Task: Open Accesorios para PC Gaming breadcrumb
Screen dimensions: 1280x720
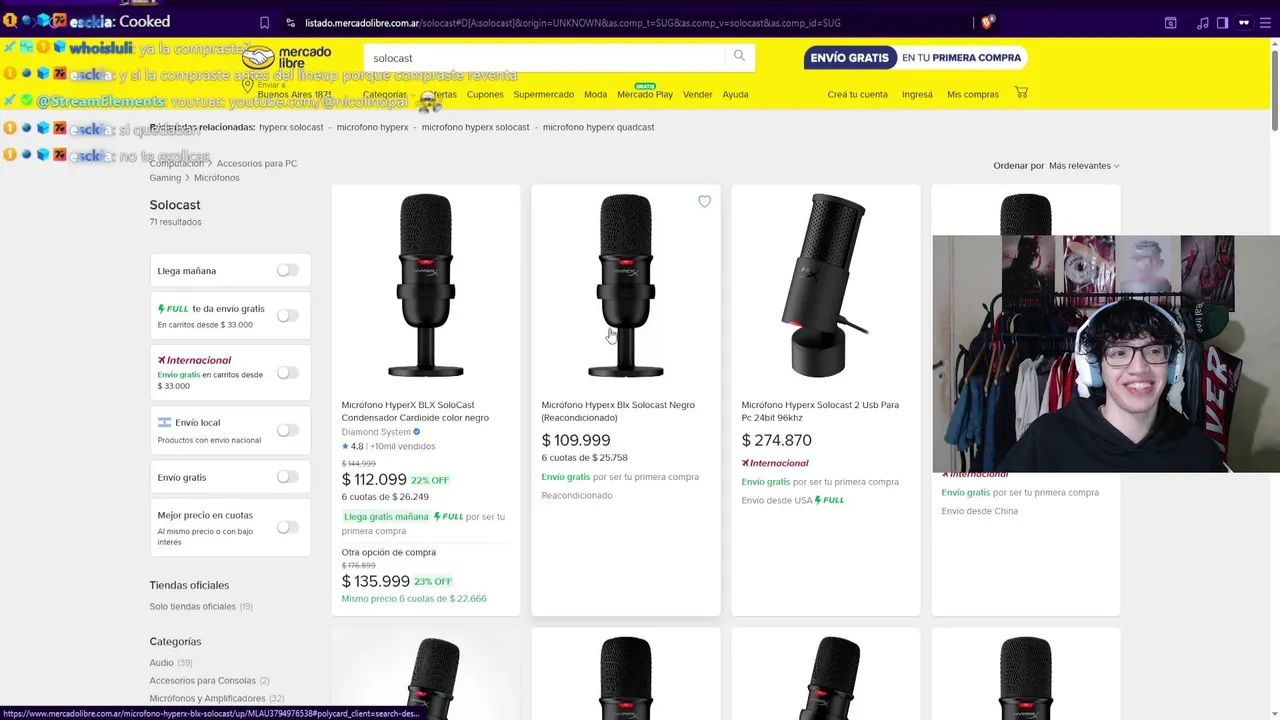Action: pos(223,170)
